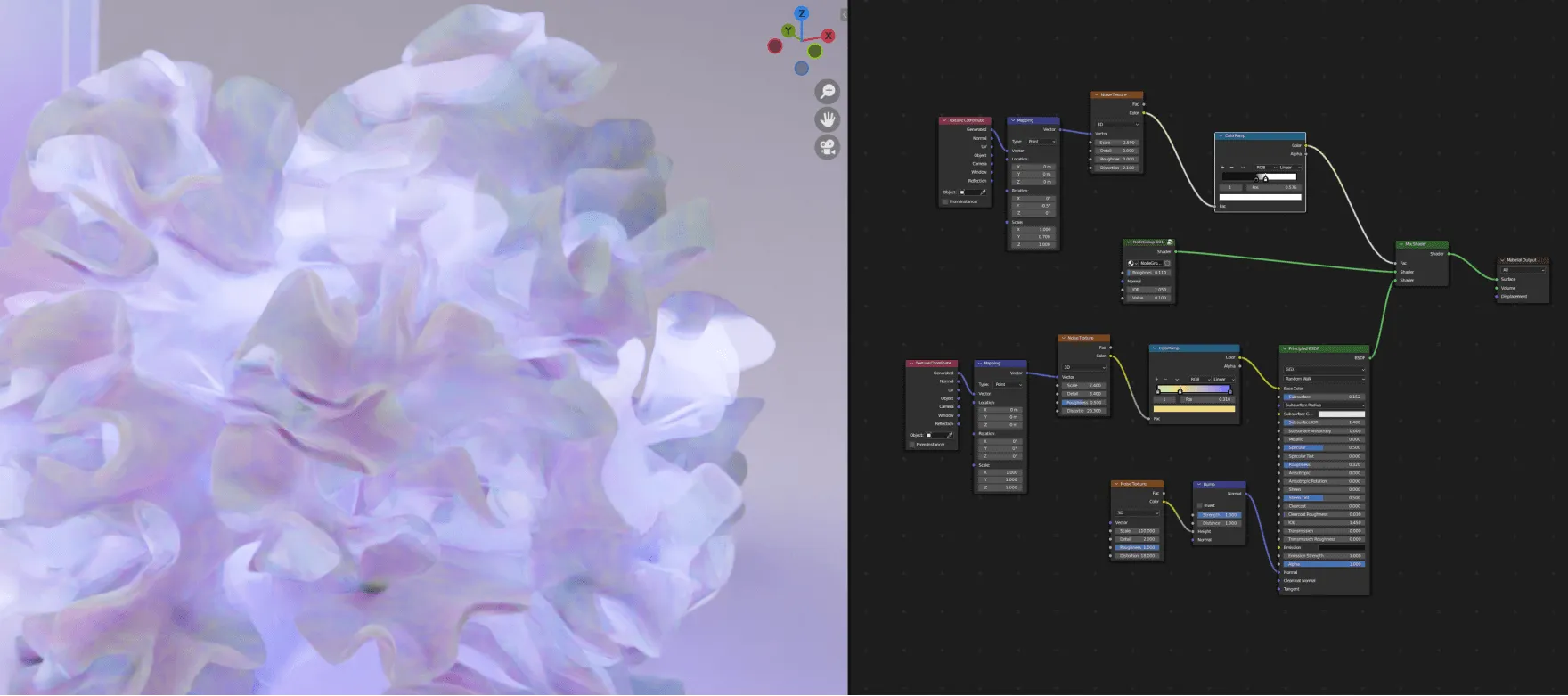The width and height of the screenshot is (1568, 696).
Task: Enable From Instancer on the lower Texture Coordinate node
Action: (911, 445)
